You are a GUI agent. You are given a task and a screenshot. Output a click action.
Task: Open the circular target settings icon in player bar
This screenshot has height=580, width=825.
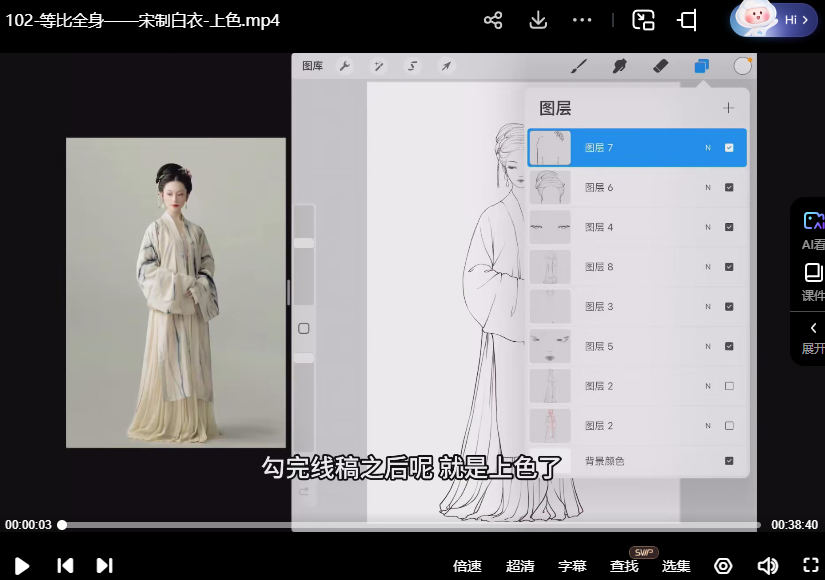coord(723,566)
